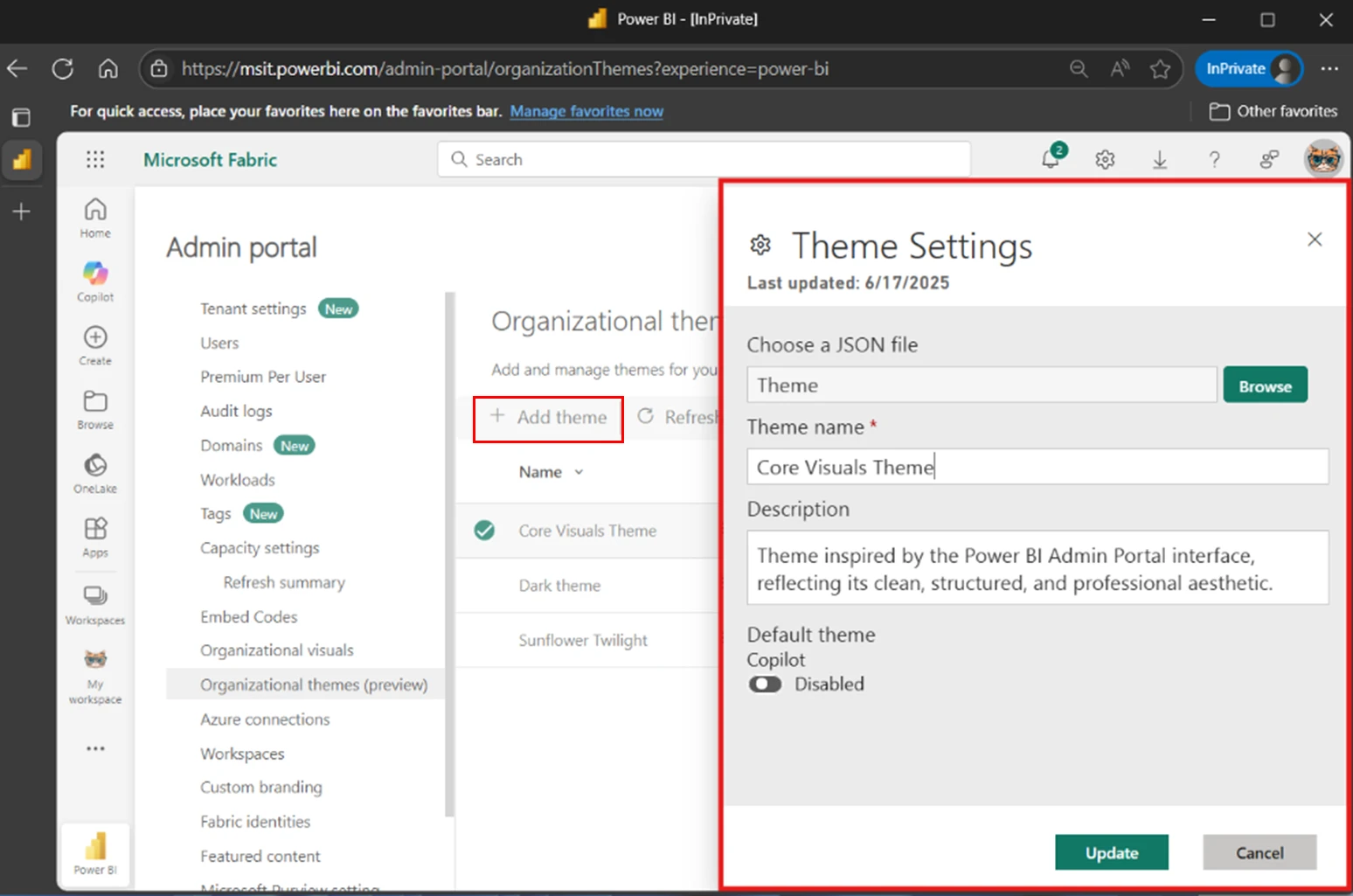Open the app launcher waffle icon
Image resolution: width=1353 pixels, height=896 pixels.
95,159
